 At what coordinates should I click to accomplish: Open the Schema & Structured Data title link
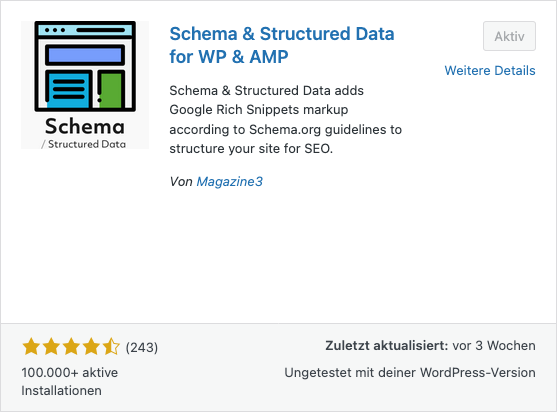point(282,45)
